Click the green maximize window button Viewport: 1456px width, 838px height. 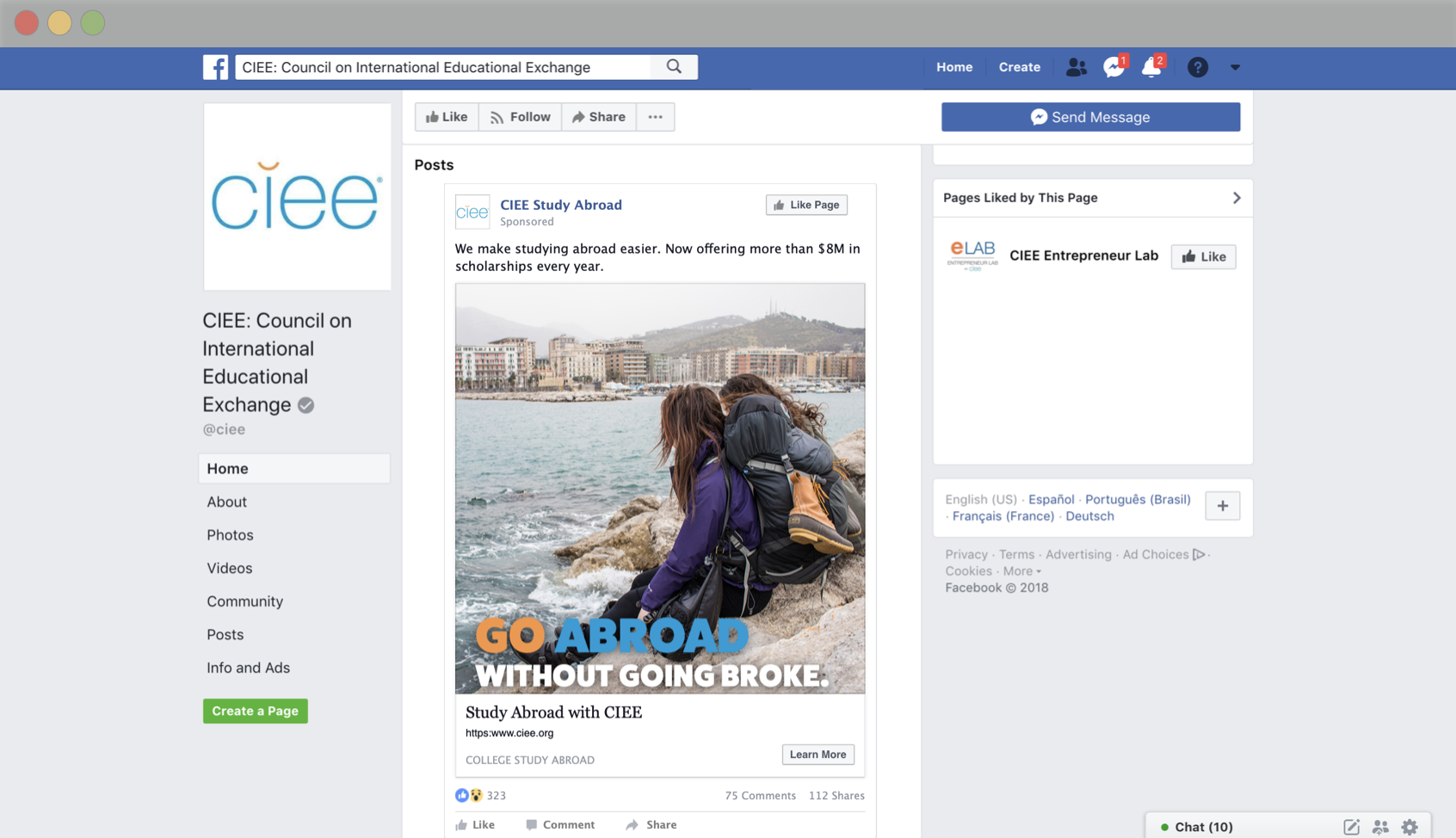point(93,22)
